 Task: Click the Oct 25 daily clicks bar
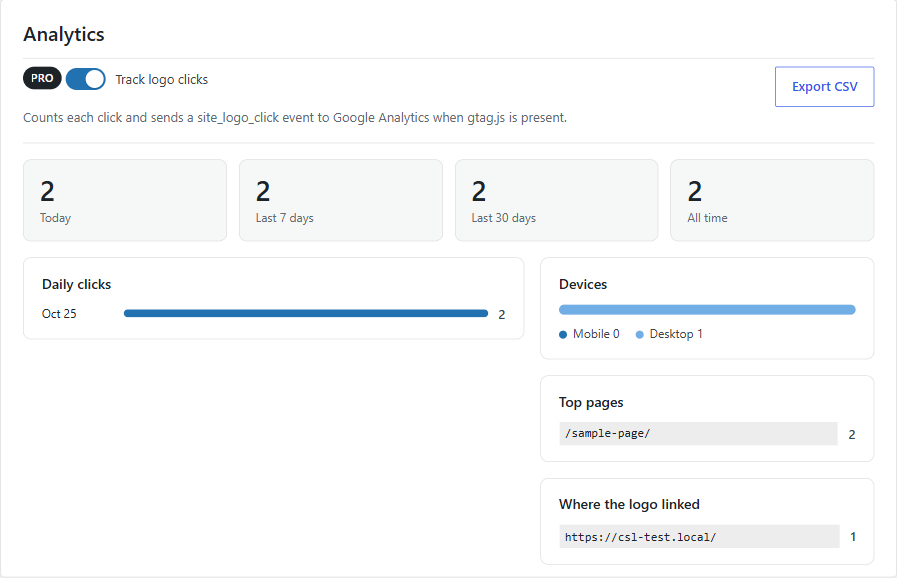pyautogui.click(x=306, y=314)
